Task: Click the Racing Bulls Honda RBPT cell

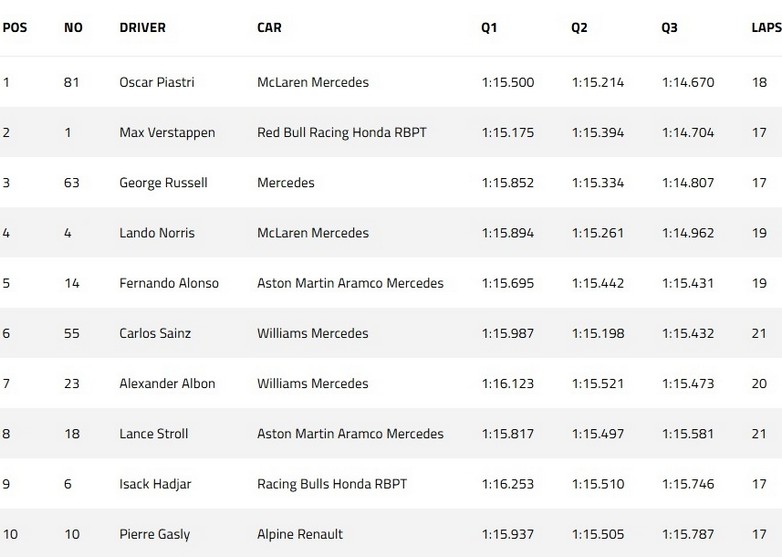Action: point(332,484)
